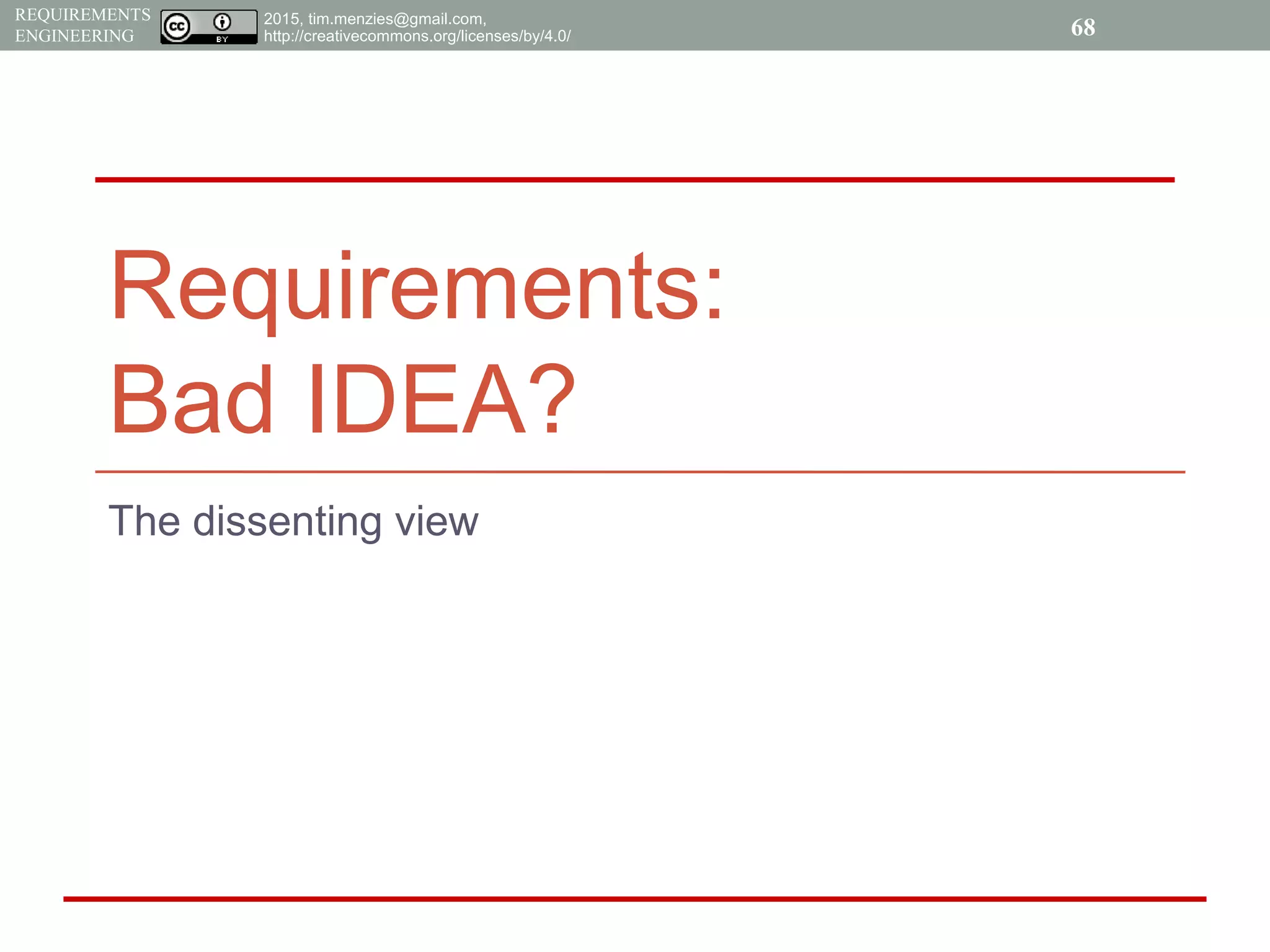
Task: Select the '2015, tim.menzies@gmail.com,' line
Action: pyautogui.click(x=375, y=19)
